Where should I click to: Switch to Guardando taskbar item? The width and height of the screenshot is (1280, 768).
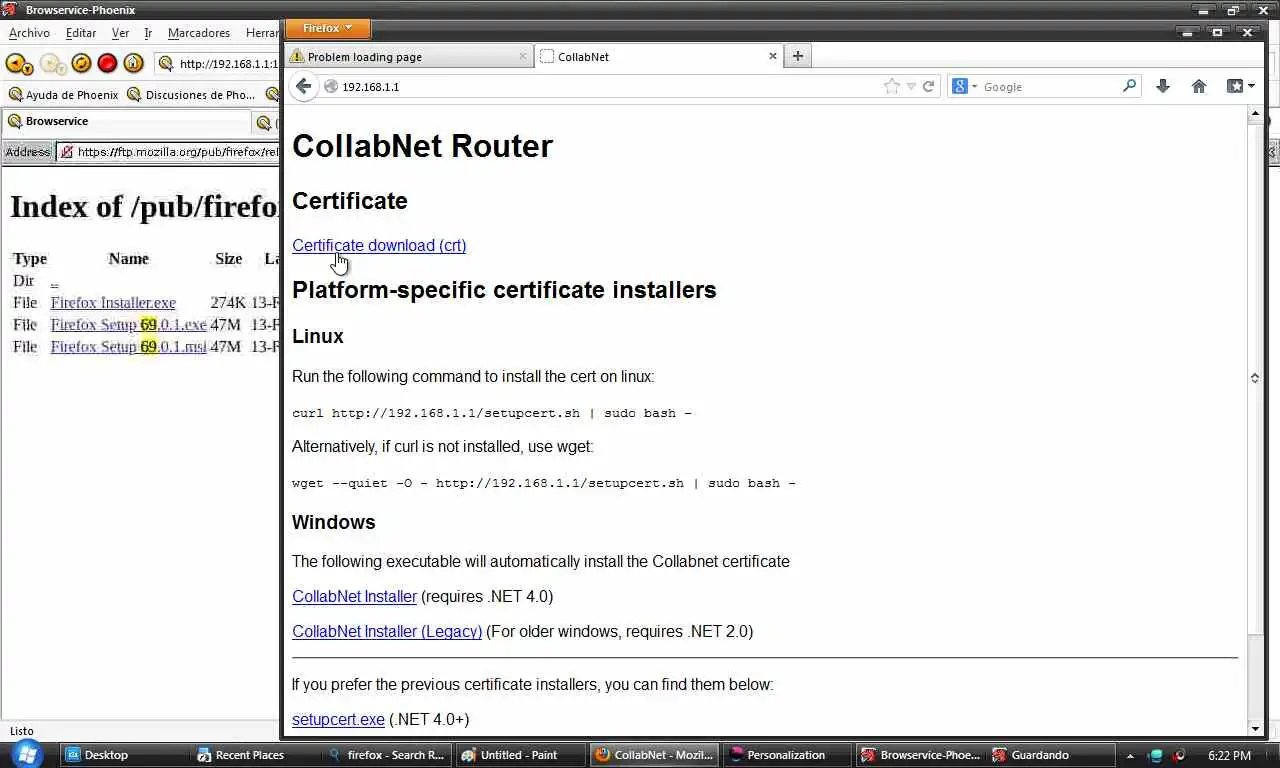(x=1049, y=755)
